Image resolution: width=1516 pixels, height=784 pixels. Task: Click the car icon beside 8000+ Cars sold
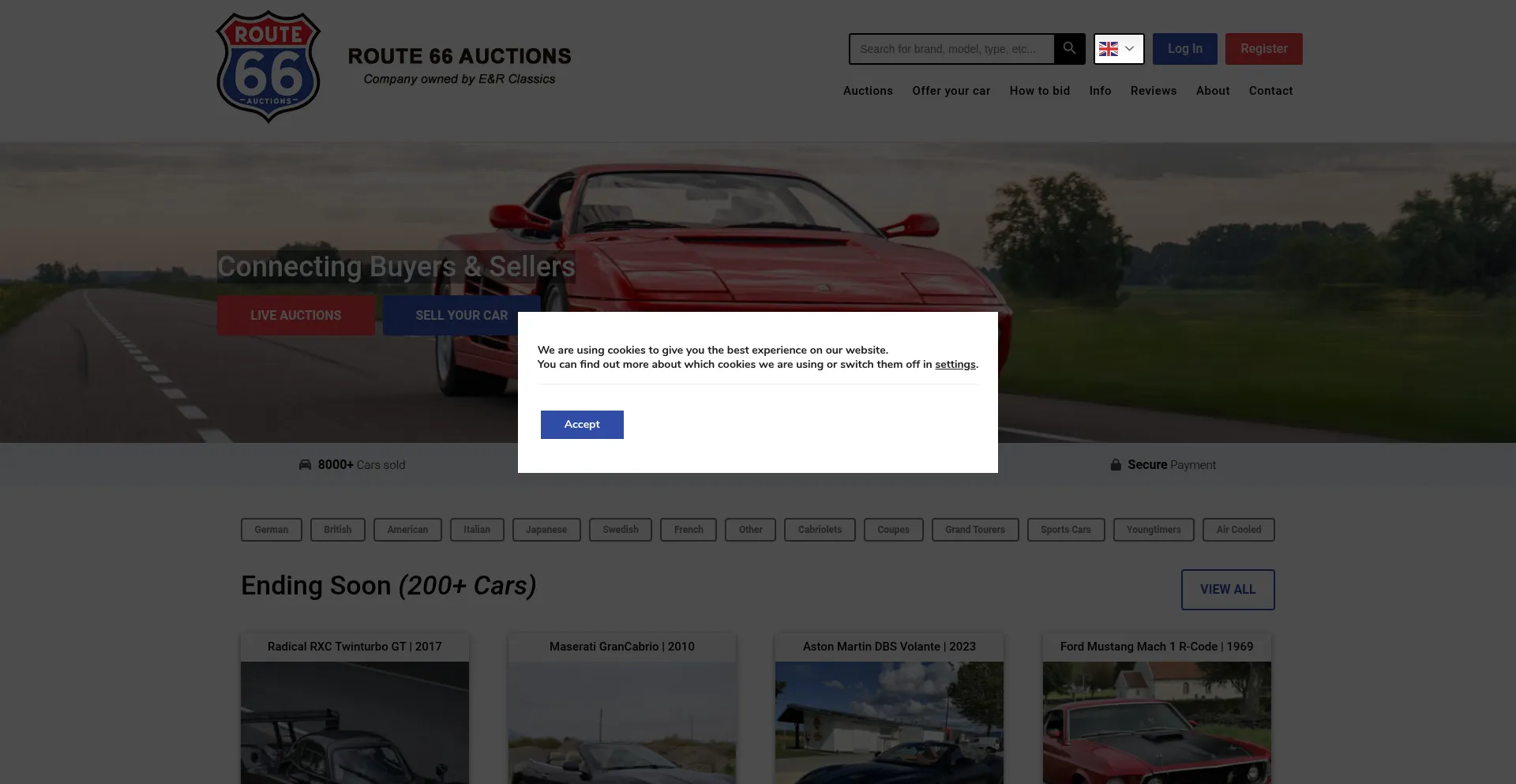(x=305, y=465)
